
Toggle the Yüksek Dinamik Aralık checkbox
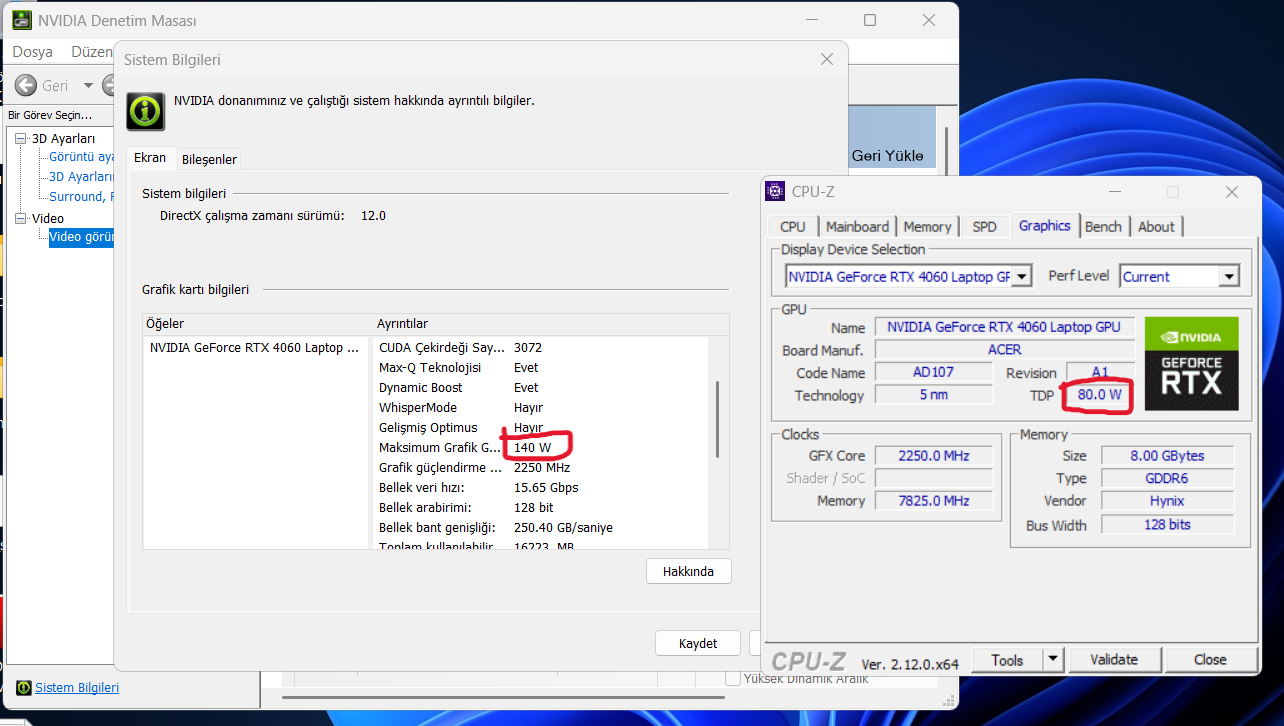pos(734,678)
